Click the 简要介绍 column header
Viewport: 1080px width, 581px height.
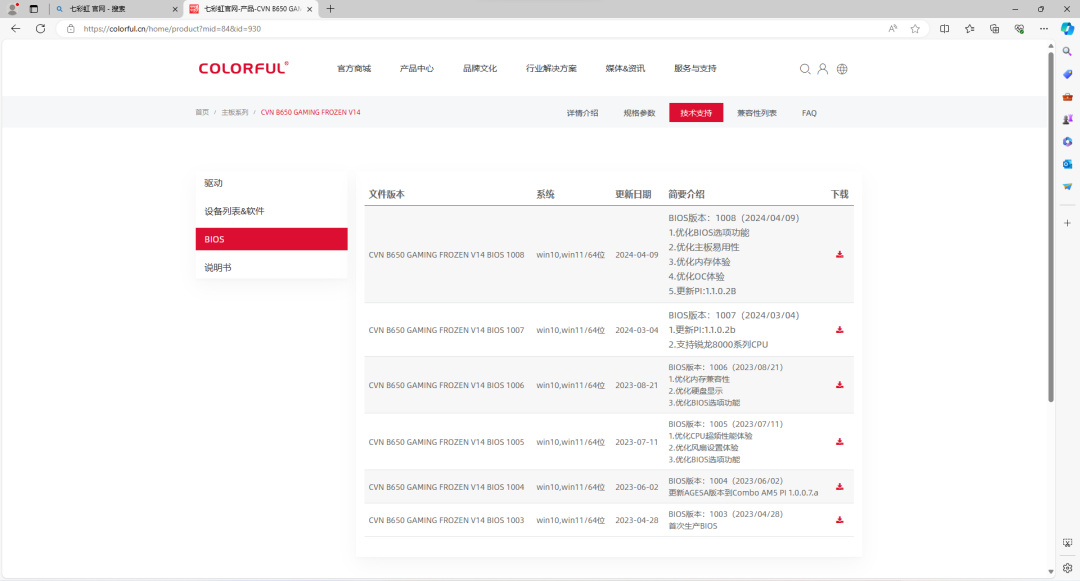click(686, 194)
